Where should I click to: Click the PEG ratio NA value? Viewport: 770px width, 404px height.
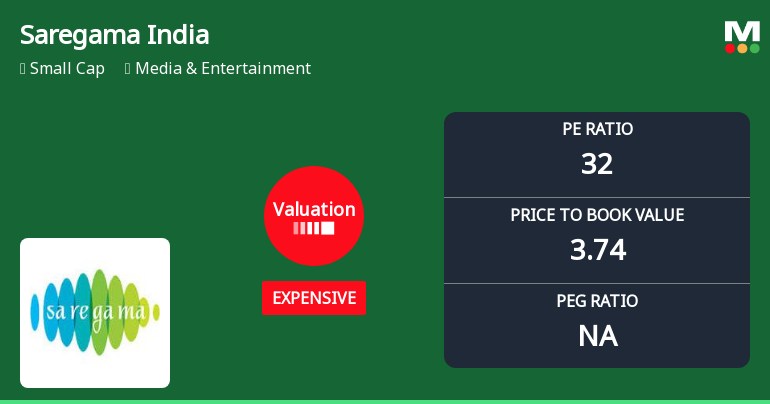click(597, 336)
